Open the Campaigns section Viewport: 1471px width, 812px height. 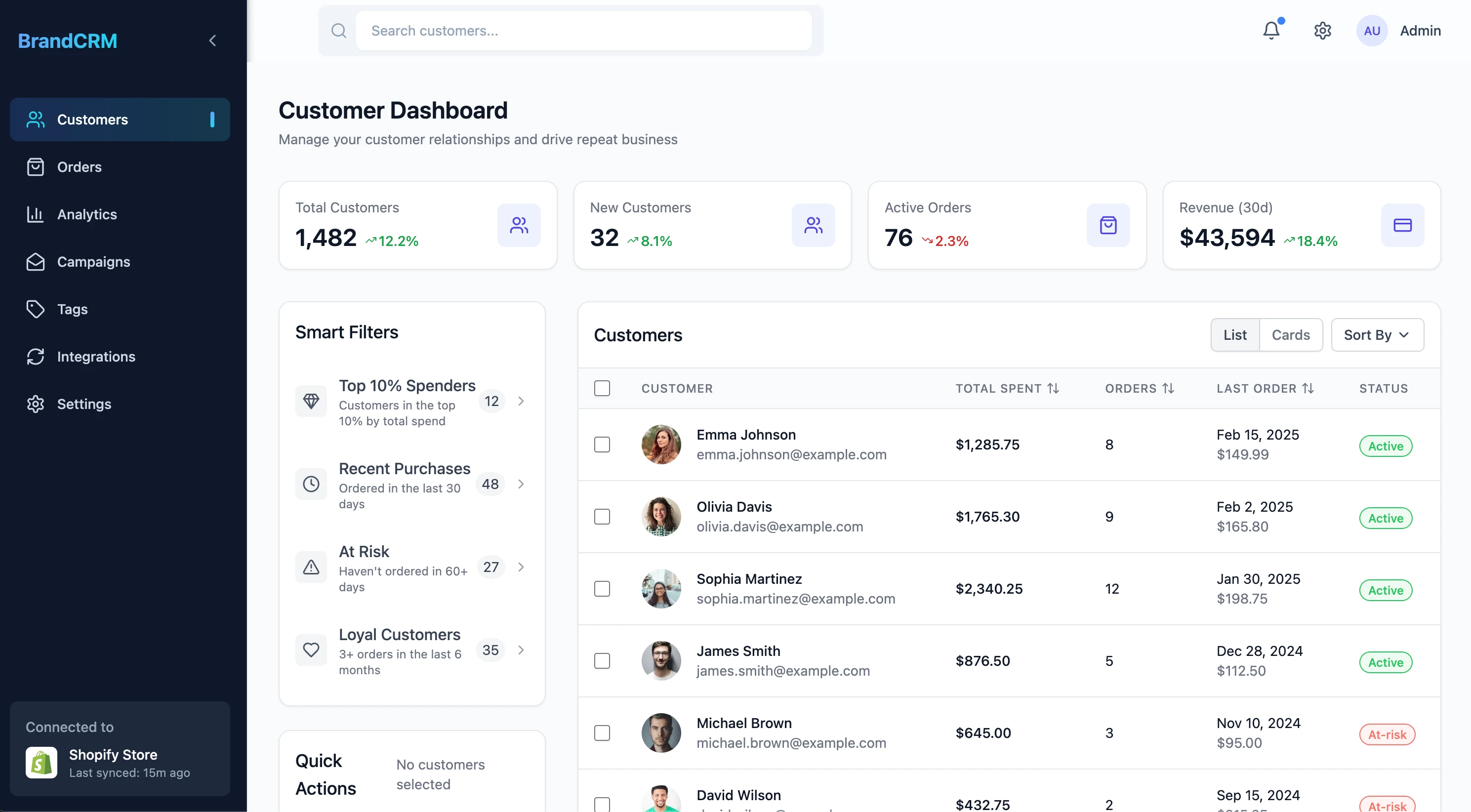(94, 262)
